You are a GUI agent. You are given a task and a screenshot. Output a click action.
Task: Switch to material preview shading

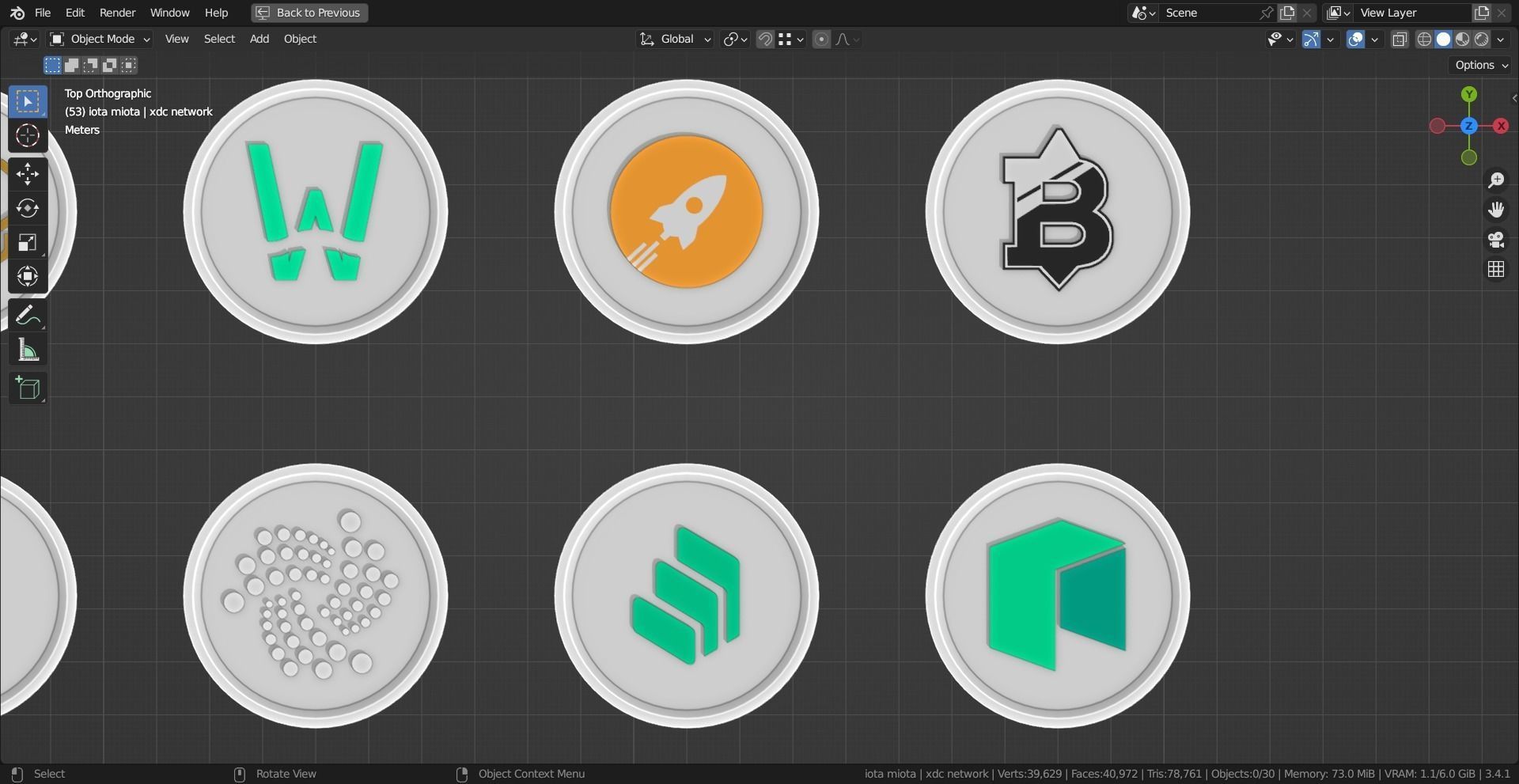[x=1462, y=39]
